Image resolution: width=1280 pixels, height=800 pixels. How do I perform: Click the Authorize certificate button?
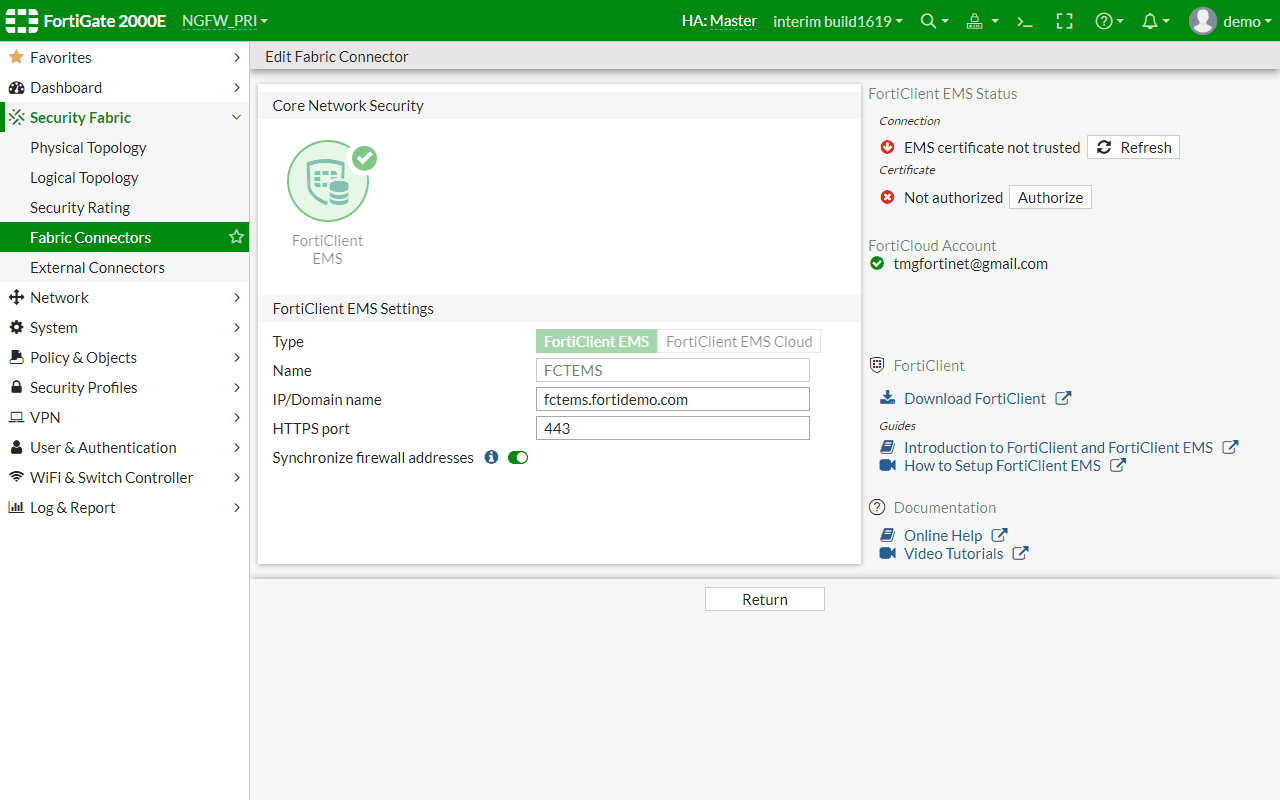(x=1050, y=197)
